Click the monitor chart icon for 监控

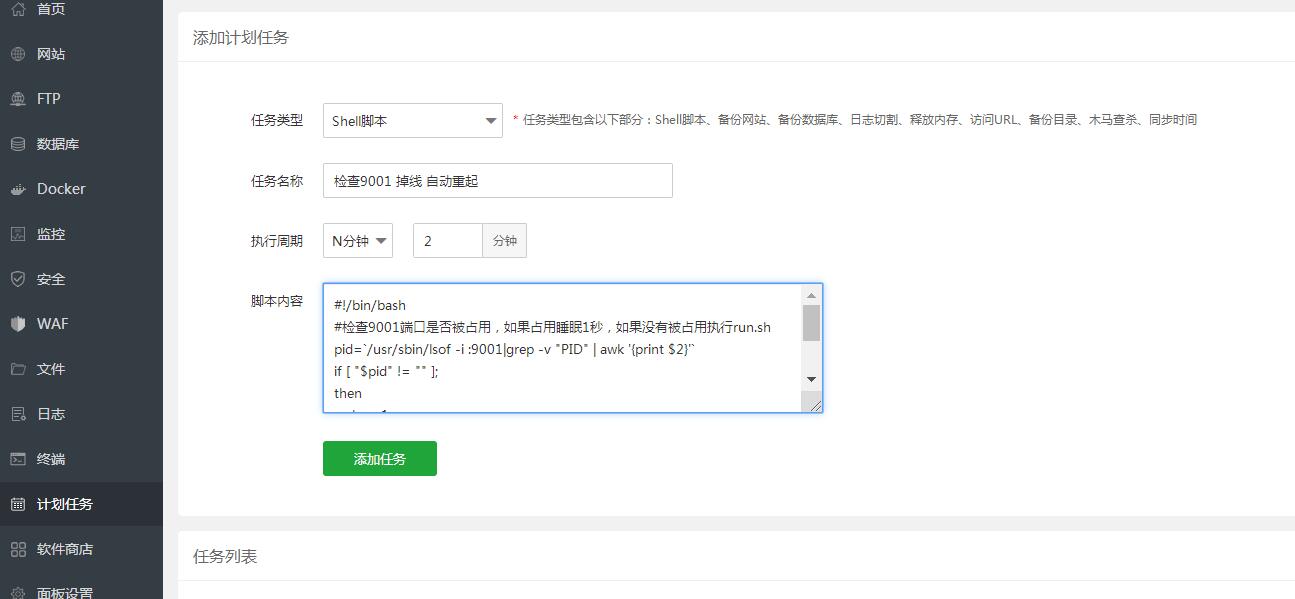click(x=18, y=234)
